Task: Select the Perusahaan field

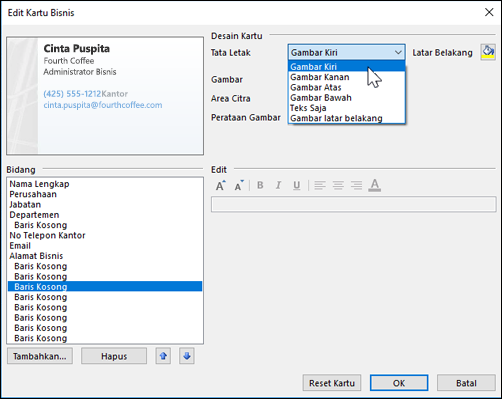Action: (x=105, y=194)
